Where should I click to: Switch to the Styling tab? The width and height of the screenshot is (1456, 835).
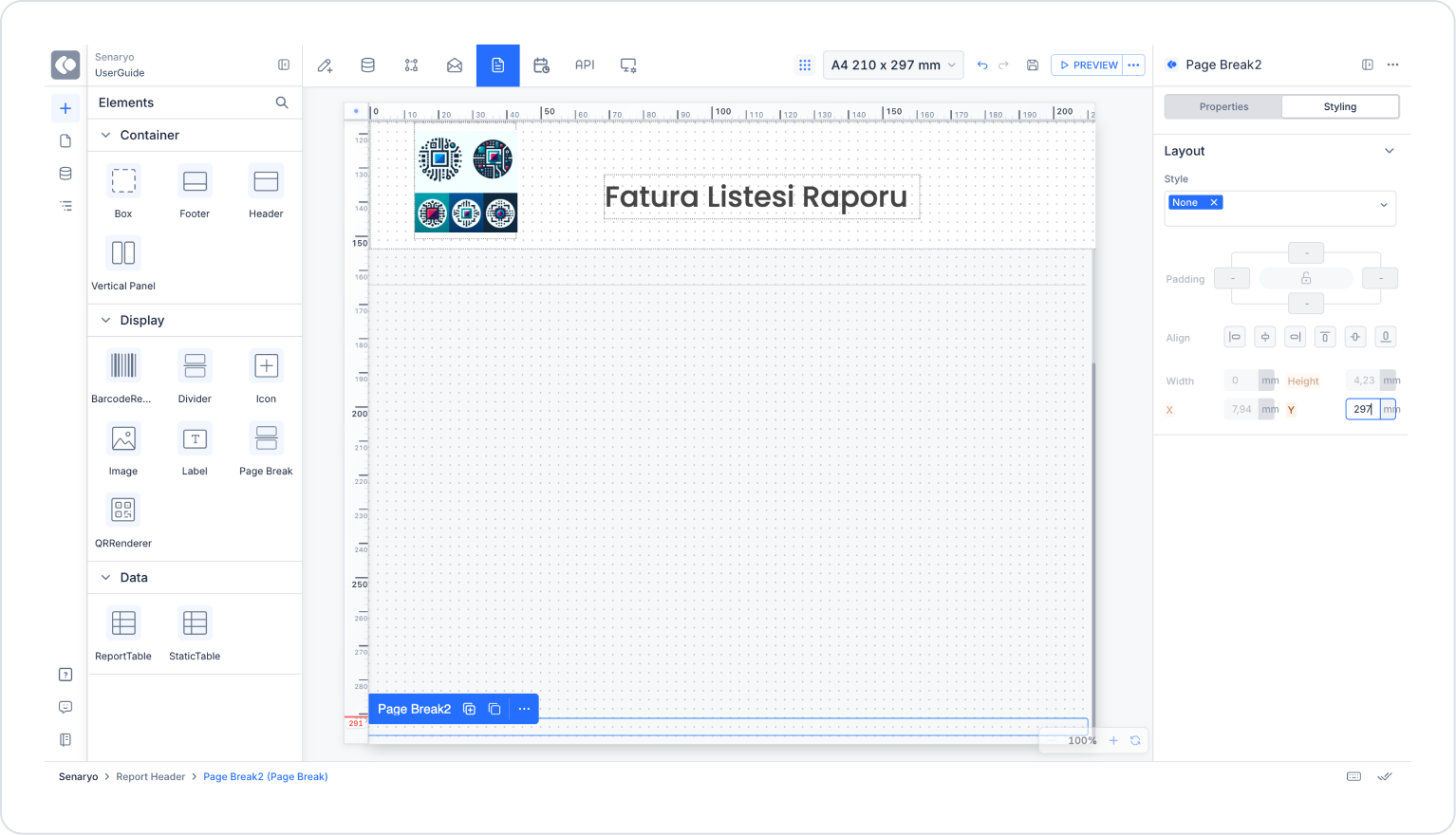coord(1340,107)
